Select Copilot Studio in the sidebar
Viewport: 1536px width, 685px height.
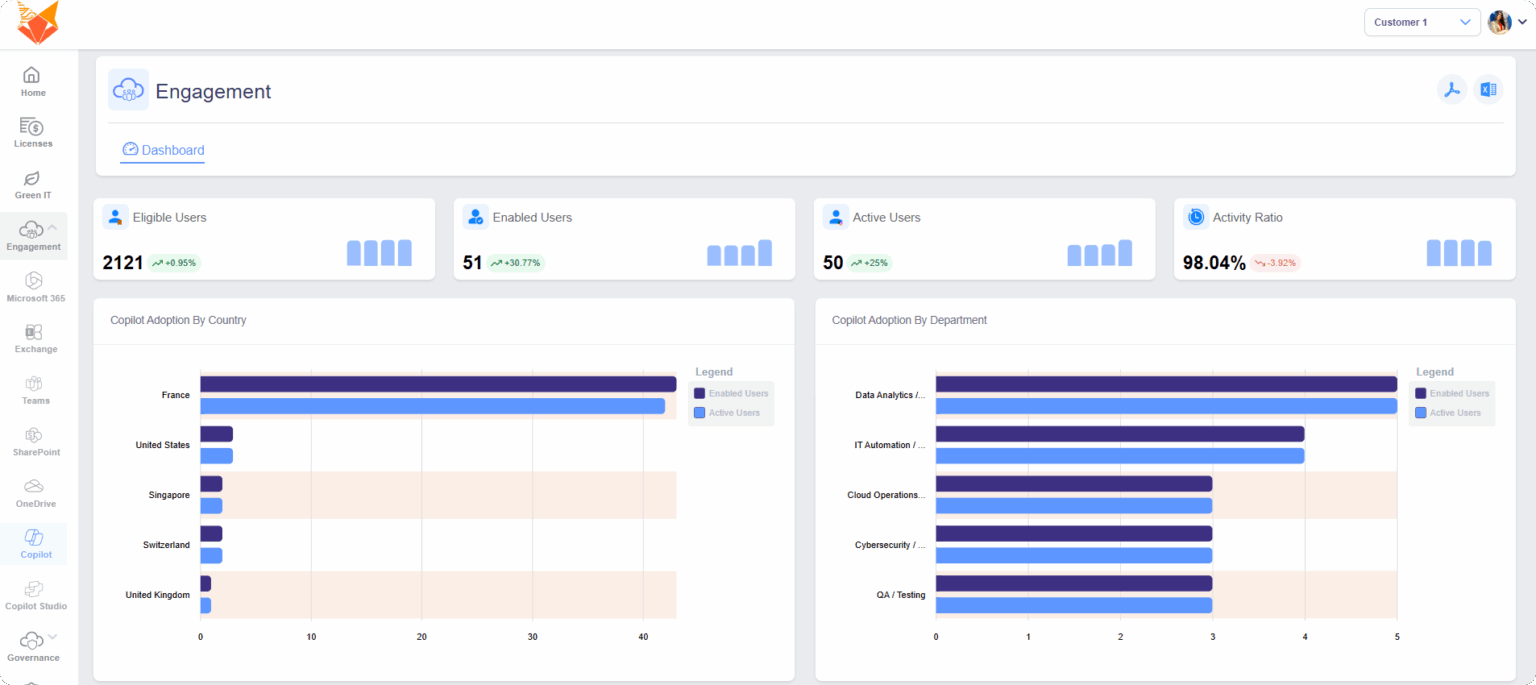point(35,595)
